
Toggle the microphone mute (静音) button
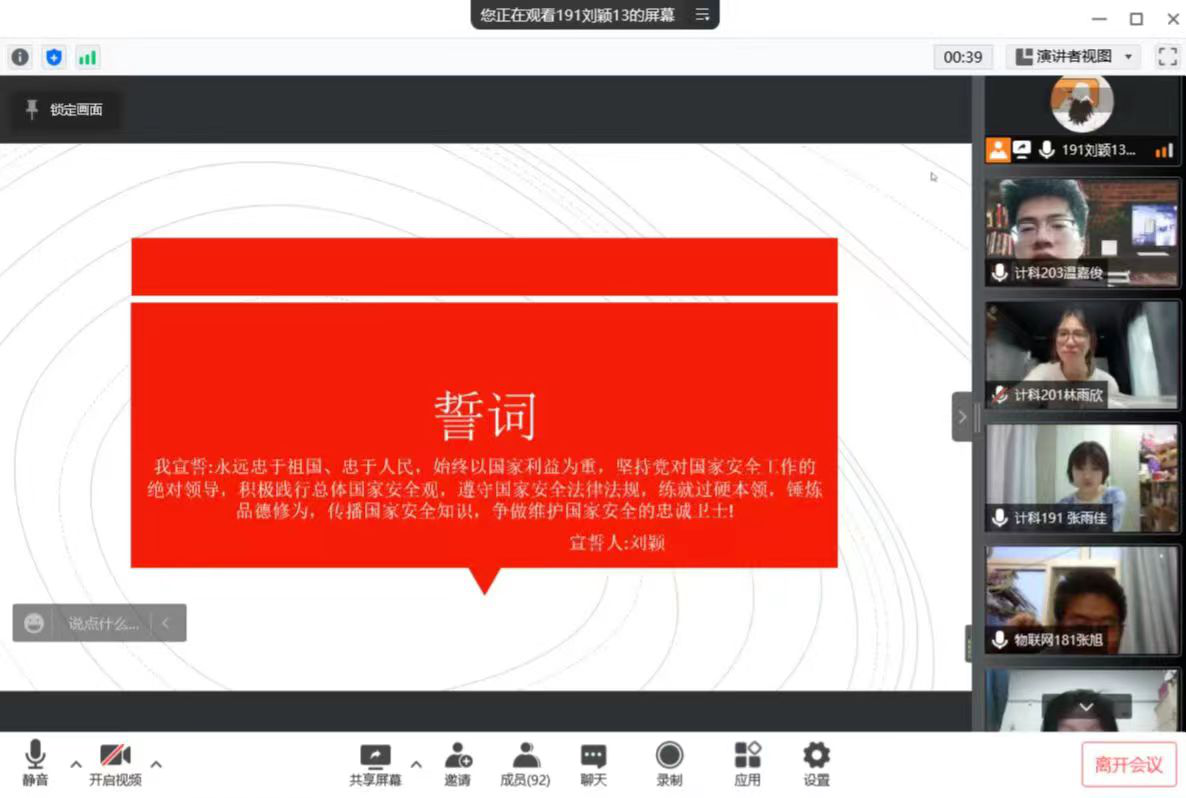[x=35, y=765]
